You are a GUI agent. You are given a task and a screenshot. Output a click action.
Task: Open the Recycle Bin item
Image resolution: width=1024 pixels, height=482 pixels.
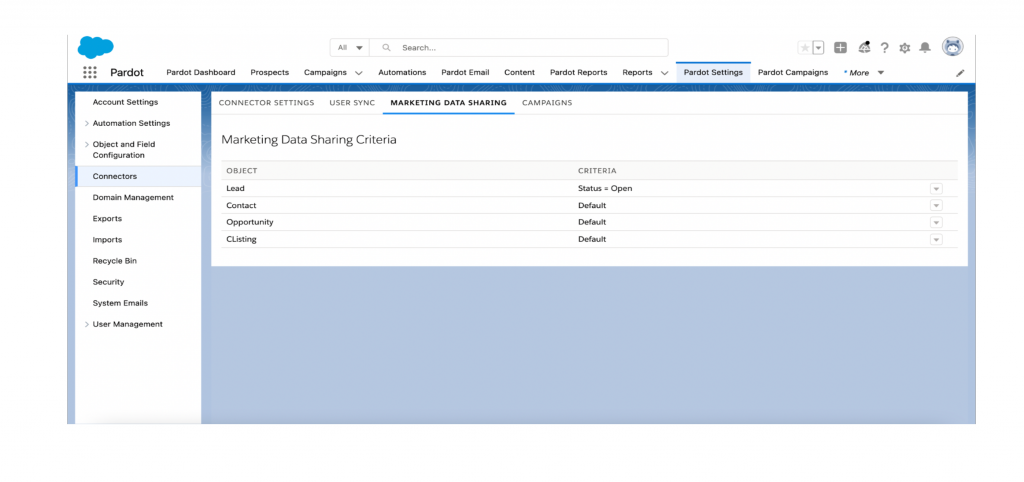pos(115,261)
